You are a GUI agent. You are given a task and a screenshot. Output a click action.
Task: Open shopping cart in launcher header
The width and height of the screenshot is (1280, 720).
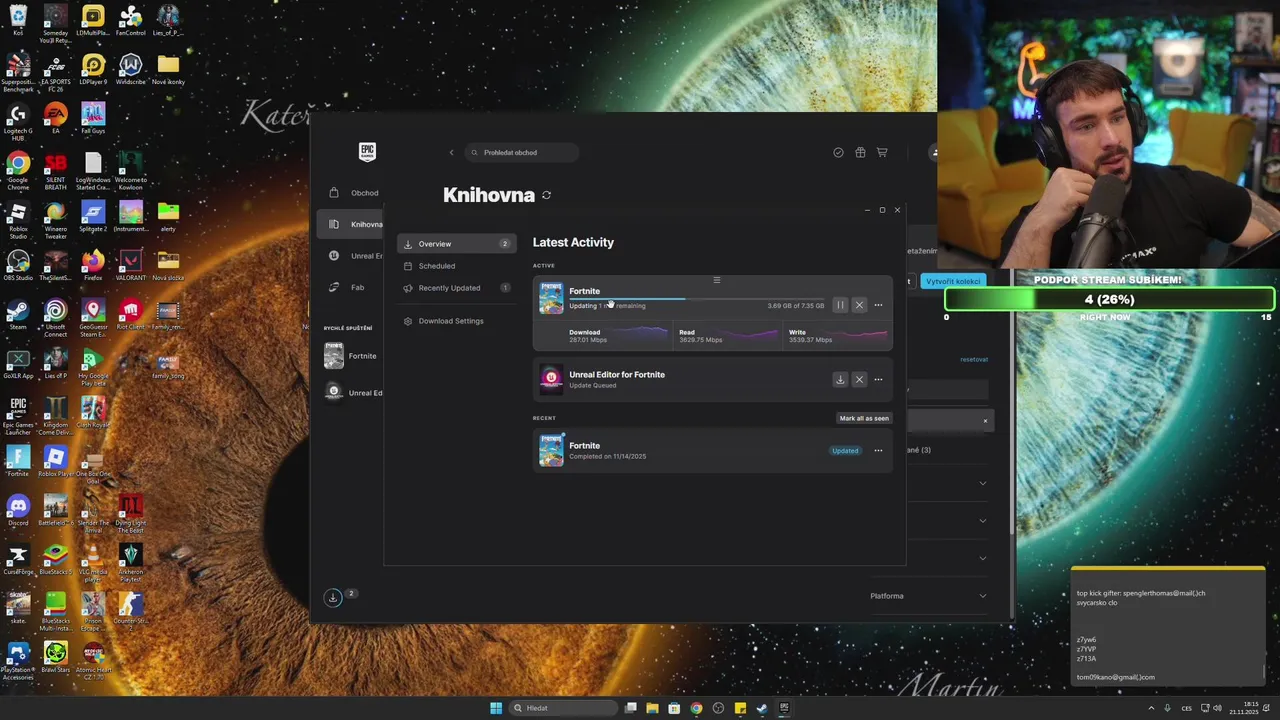pos(882,152)
